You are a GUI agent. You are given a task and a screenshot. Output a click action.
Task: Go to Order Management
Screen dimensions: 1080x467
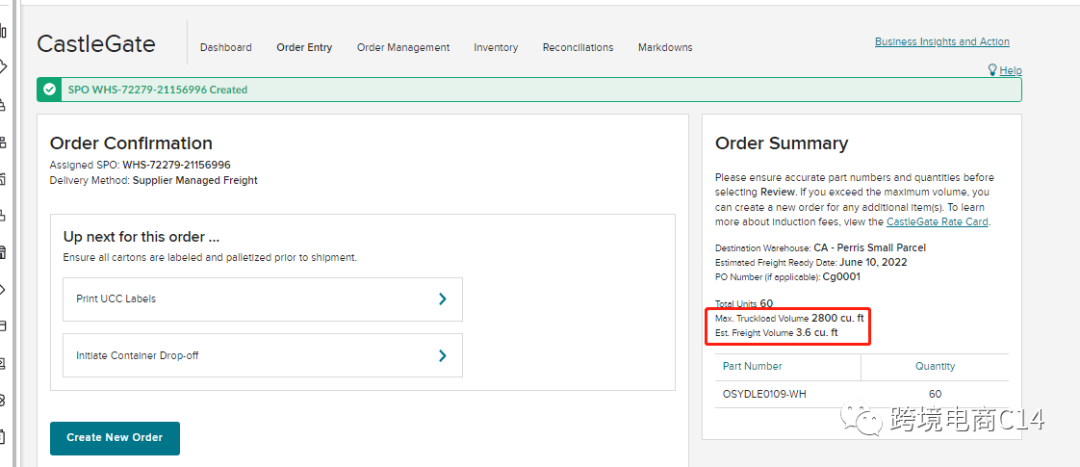click(x=403, y=47)
